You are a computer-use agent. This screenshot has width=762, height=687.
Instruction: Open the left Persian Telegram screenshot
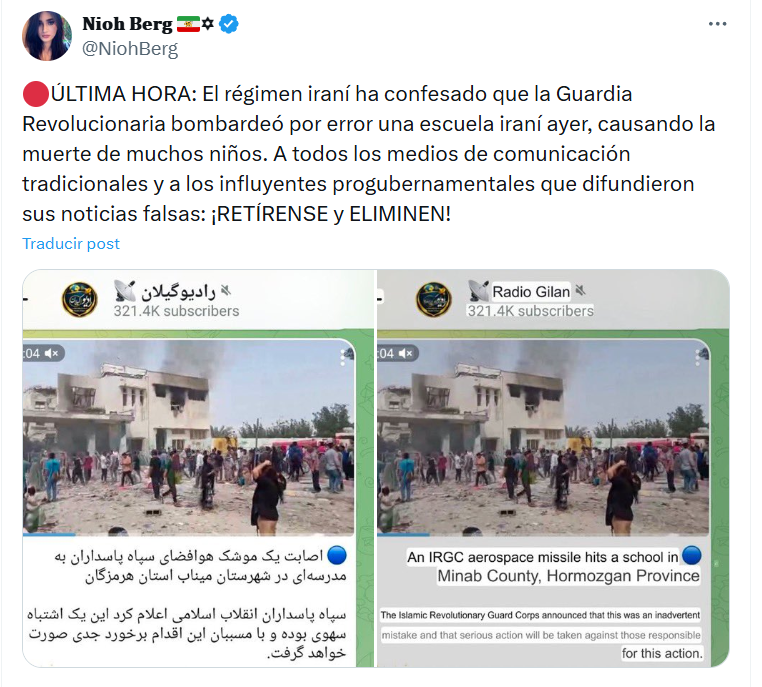pyautogui.click(x=199, y=468)
